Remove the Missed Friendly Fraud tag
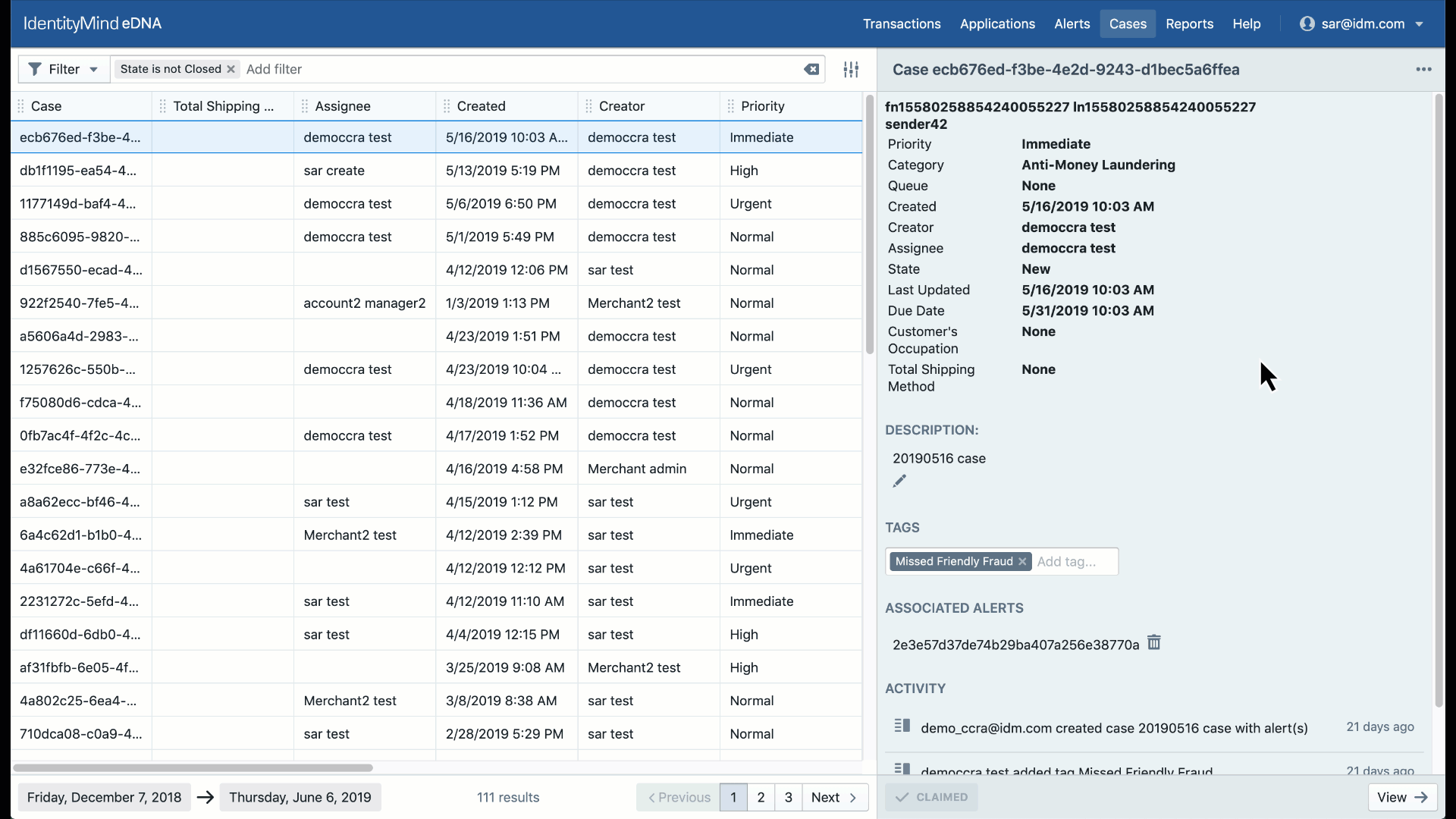Image resolution: width=1456 pixels, height=819 pixels. [1022, 561]
